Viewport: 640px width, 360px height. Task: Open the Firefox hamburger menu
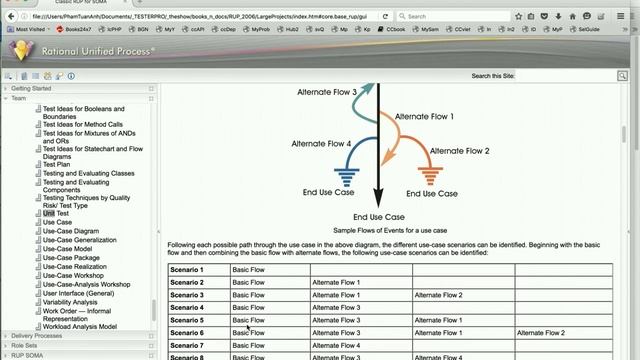[620, 16]
